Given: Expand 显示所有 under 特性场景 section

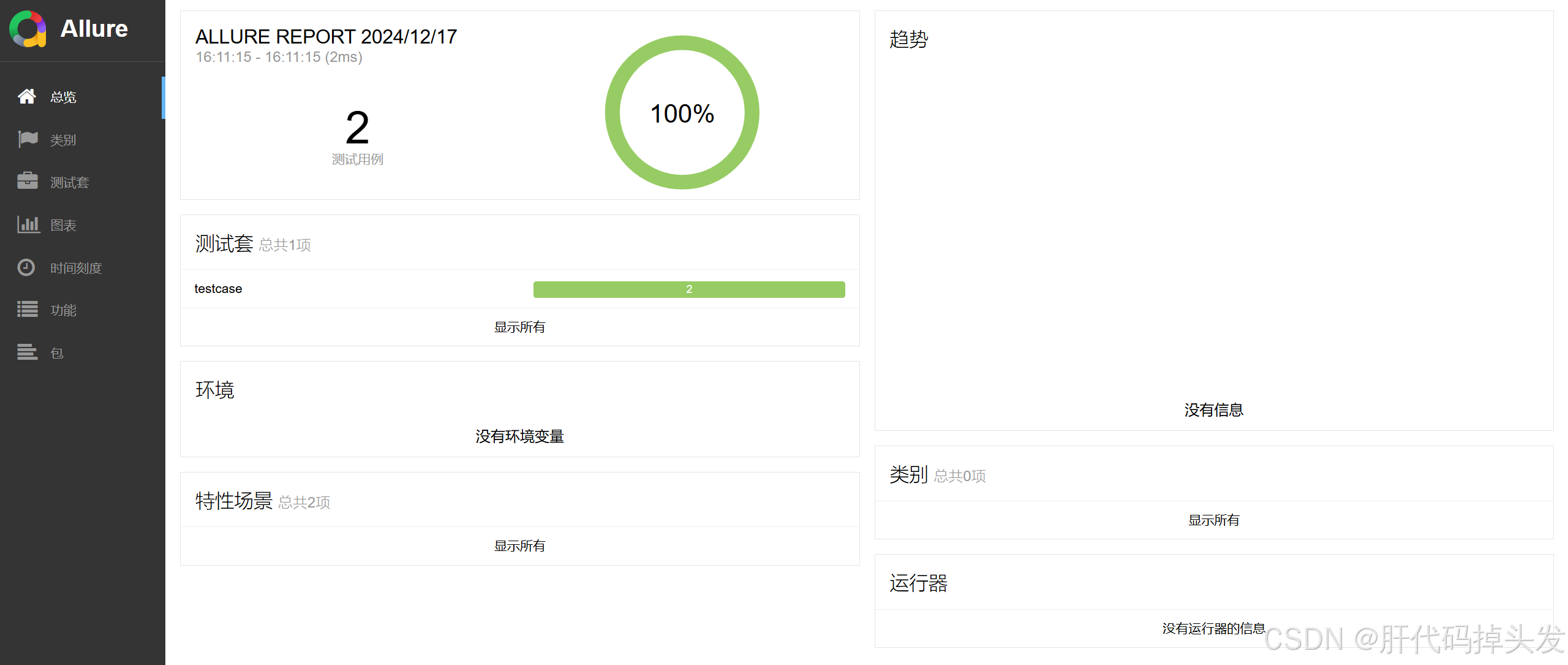Looking at the screenshot, I should [519, 546].
